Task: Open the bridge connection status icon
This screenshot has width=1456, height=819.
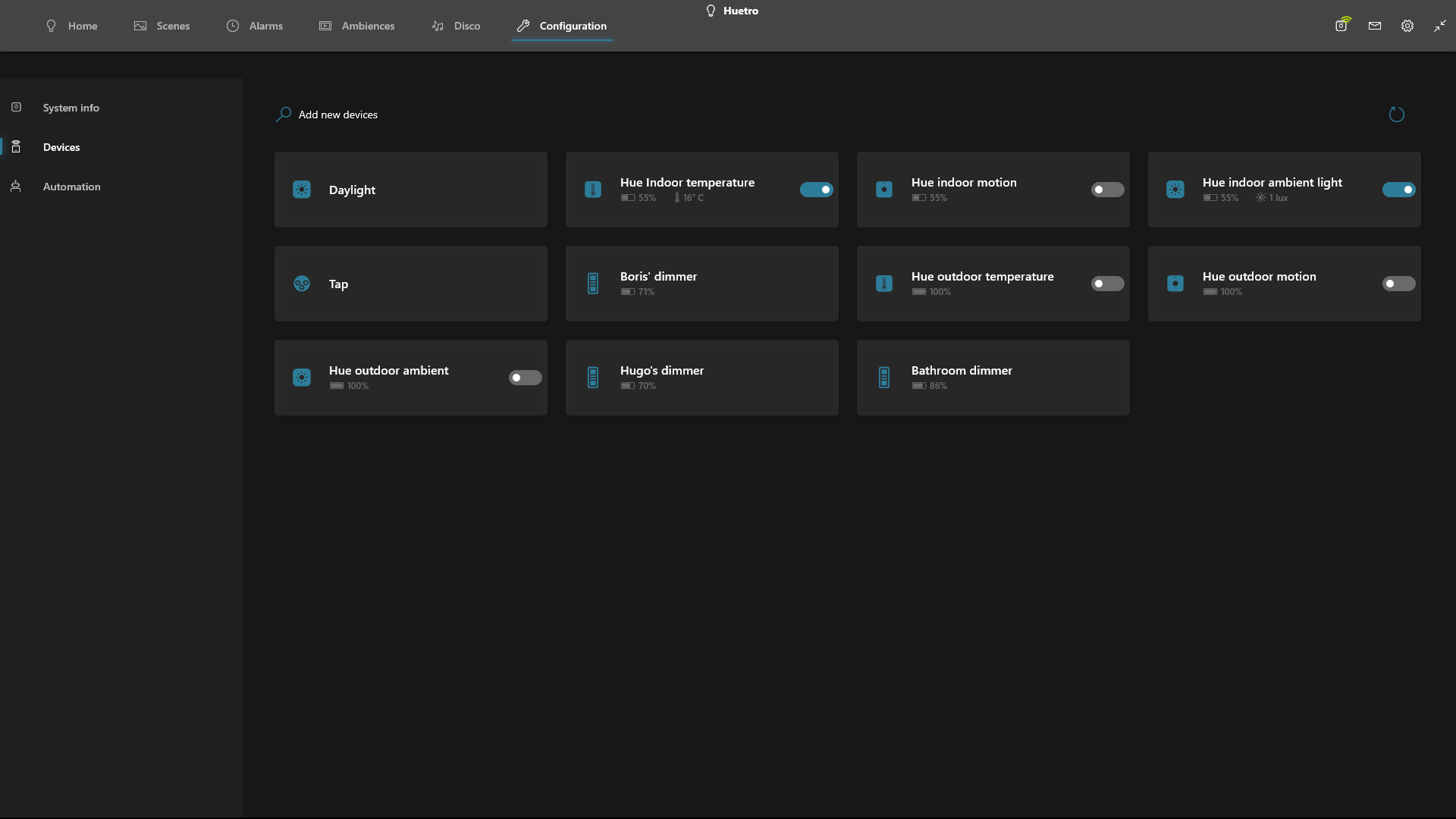Action: pyautogui.click(x=1342, y=25)
